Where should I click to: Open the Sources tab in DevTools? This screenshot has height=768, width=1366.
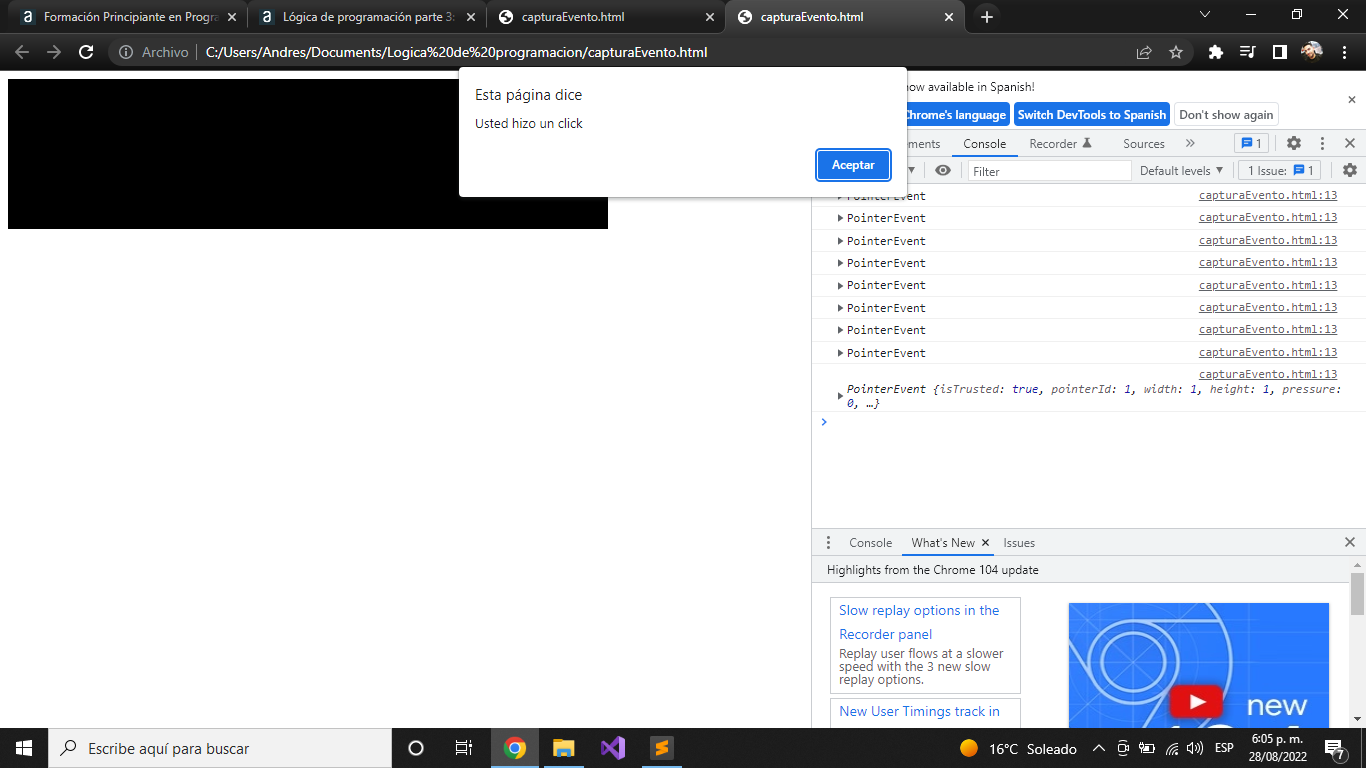point(1144,144)
